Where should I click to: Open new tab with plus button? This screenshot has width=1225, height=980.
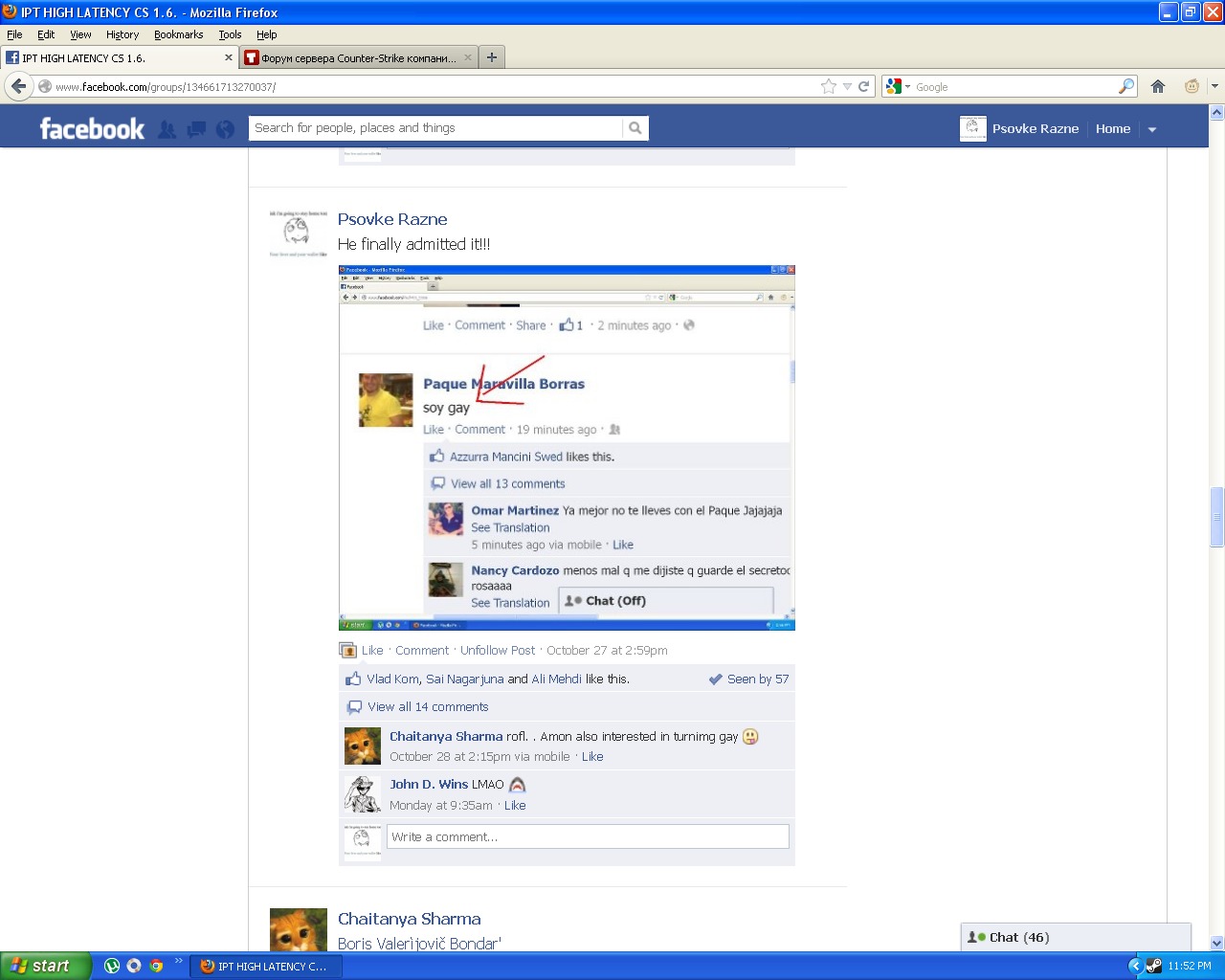[491, 57]
